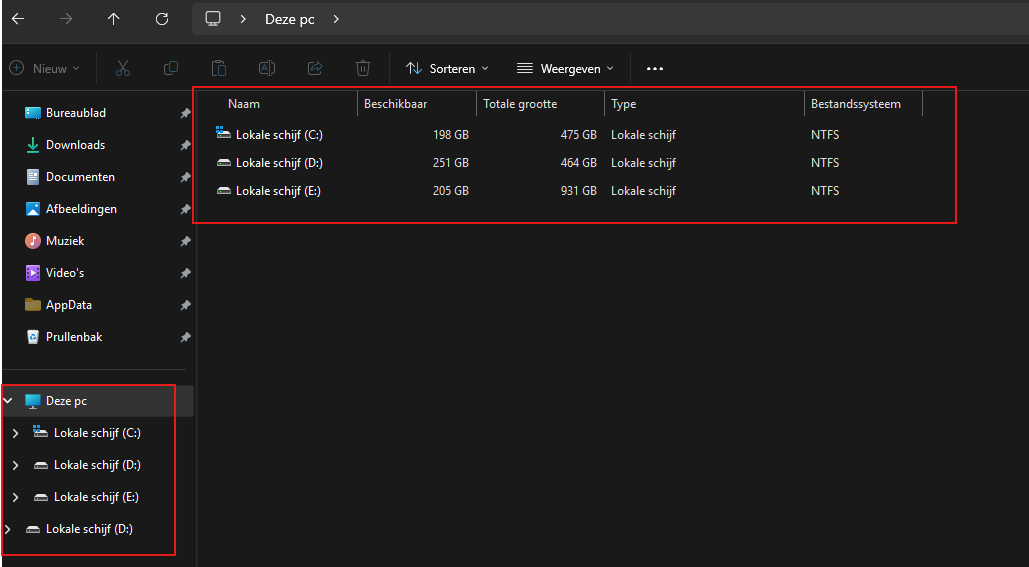Screen dimensions: 1029x567
Task: Click the Paste clipboard icon
Action: [x=219, y=68]
